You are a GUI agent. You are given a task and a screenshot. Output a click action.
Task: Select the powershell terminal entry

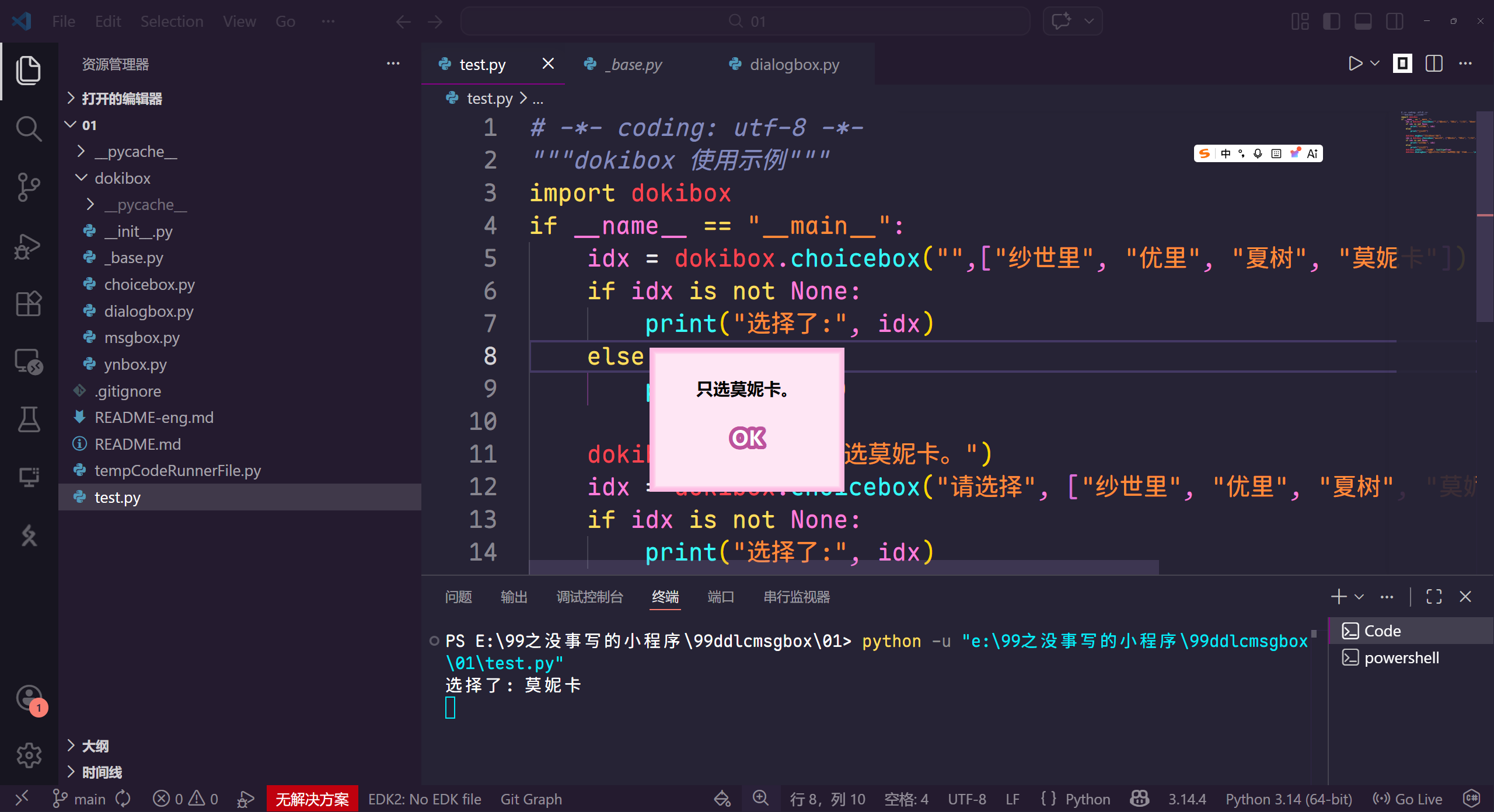[1411, 657]
